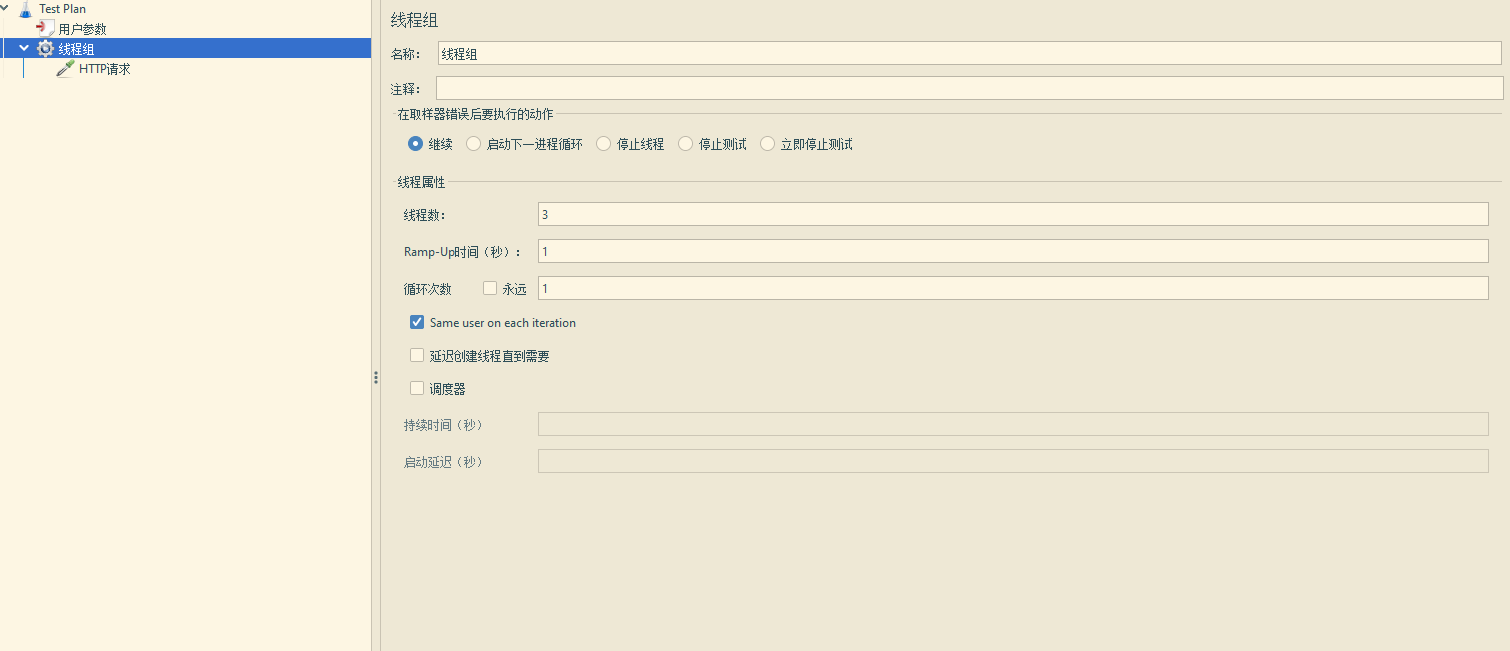The height and width of the screenshot is (651, 1510).
Task: Click the 在取样器错误后要执行的动作 label
Action: coord(475,114)
